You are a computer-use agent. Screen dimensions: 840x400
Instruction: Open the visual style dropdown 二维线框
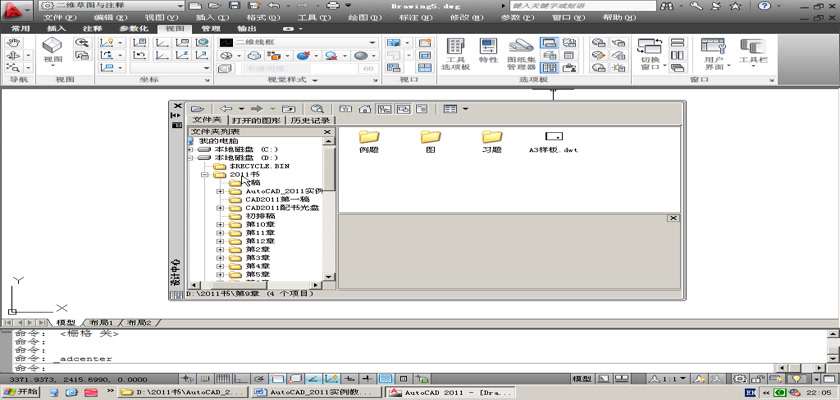298,42
